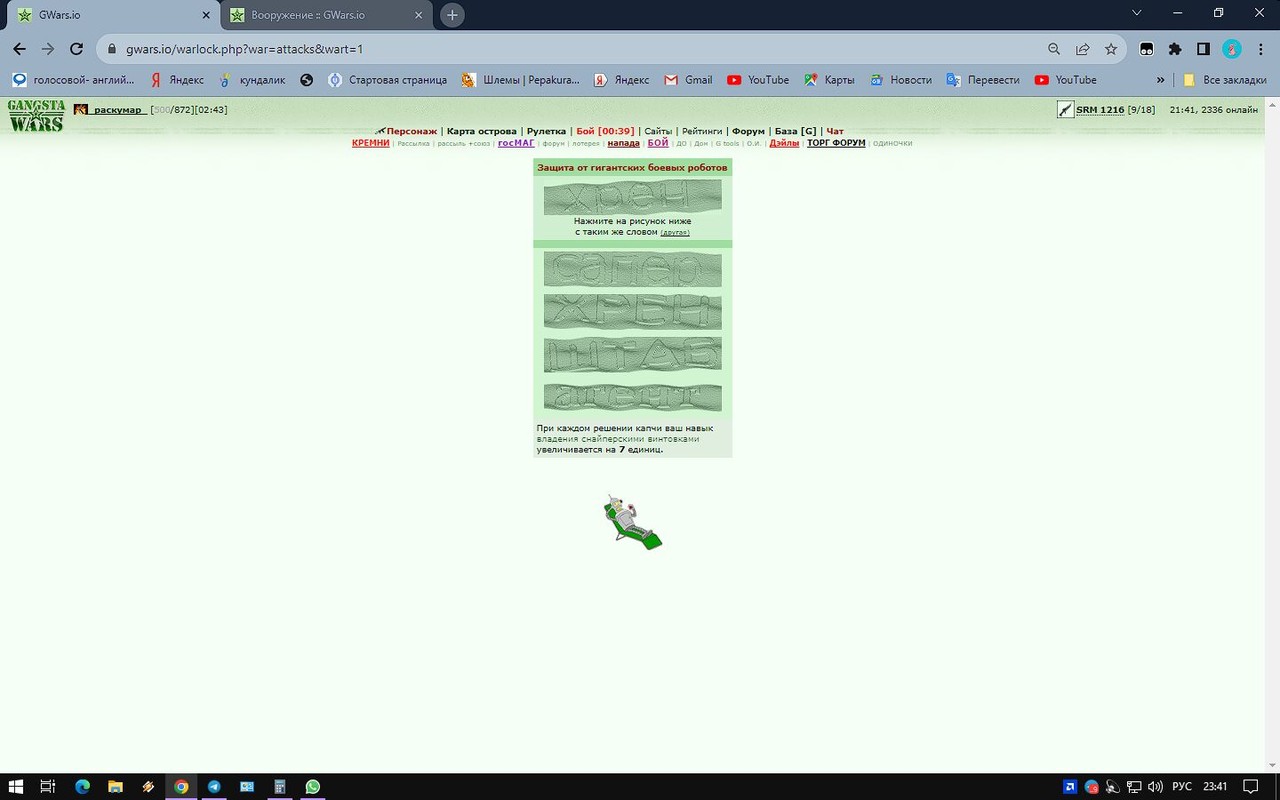Select the captcha image reading ШТАБ
The width and height of the screenshot is (1280, 800).
632,355
